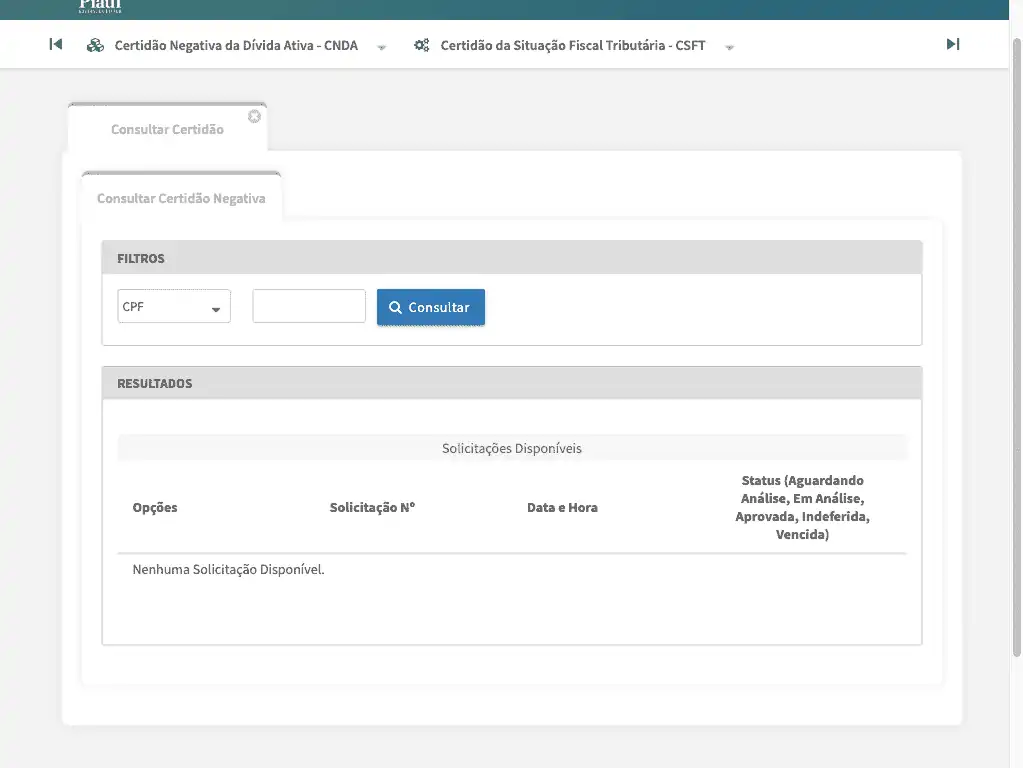Image resolution: width=1023 pixels, height=768 pixels.
Task: Select the Consultar Certidão Negativa tab
Action: click(x=181, y=198)
